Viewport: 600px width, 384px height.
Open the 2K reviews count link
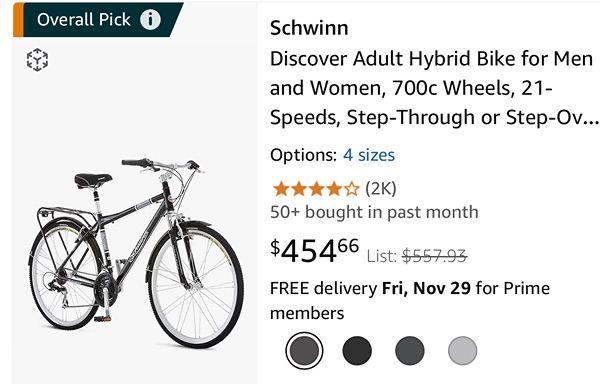pos(381,189)
